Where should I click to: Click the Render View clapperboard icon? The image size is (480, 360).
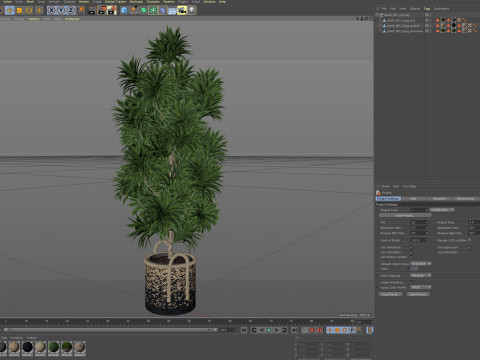coord(92,10)
